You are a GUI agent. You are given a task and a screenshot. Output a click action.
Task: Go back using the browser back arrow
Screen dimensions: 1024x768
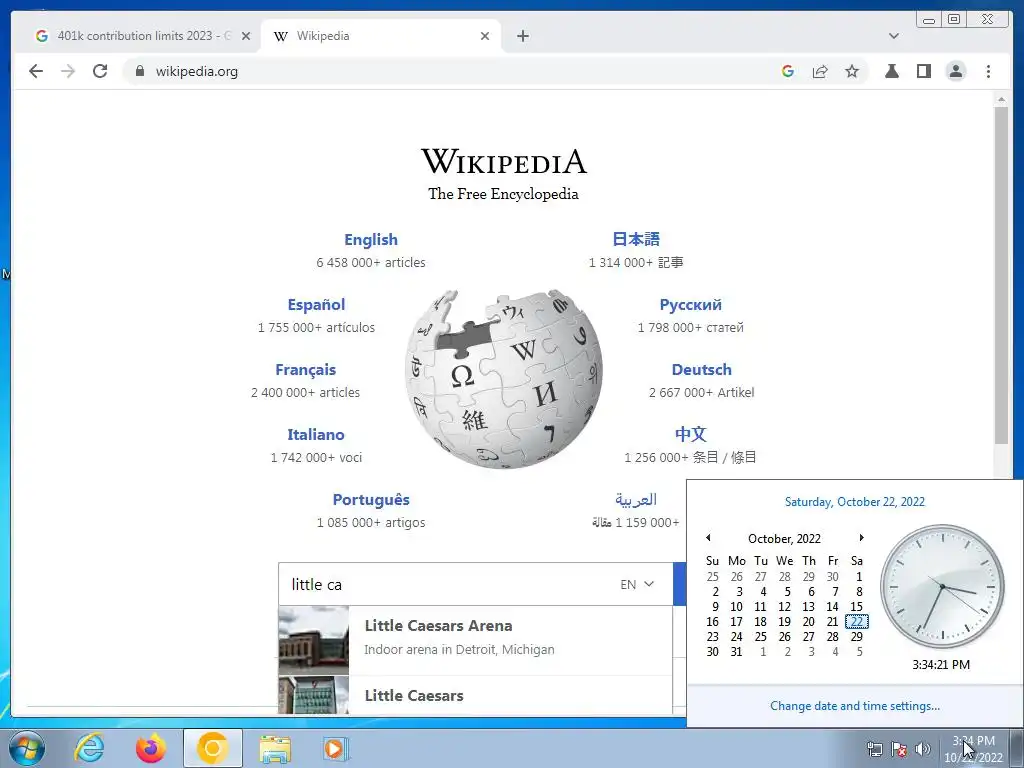[x=36, y=71]
